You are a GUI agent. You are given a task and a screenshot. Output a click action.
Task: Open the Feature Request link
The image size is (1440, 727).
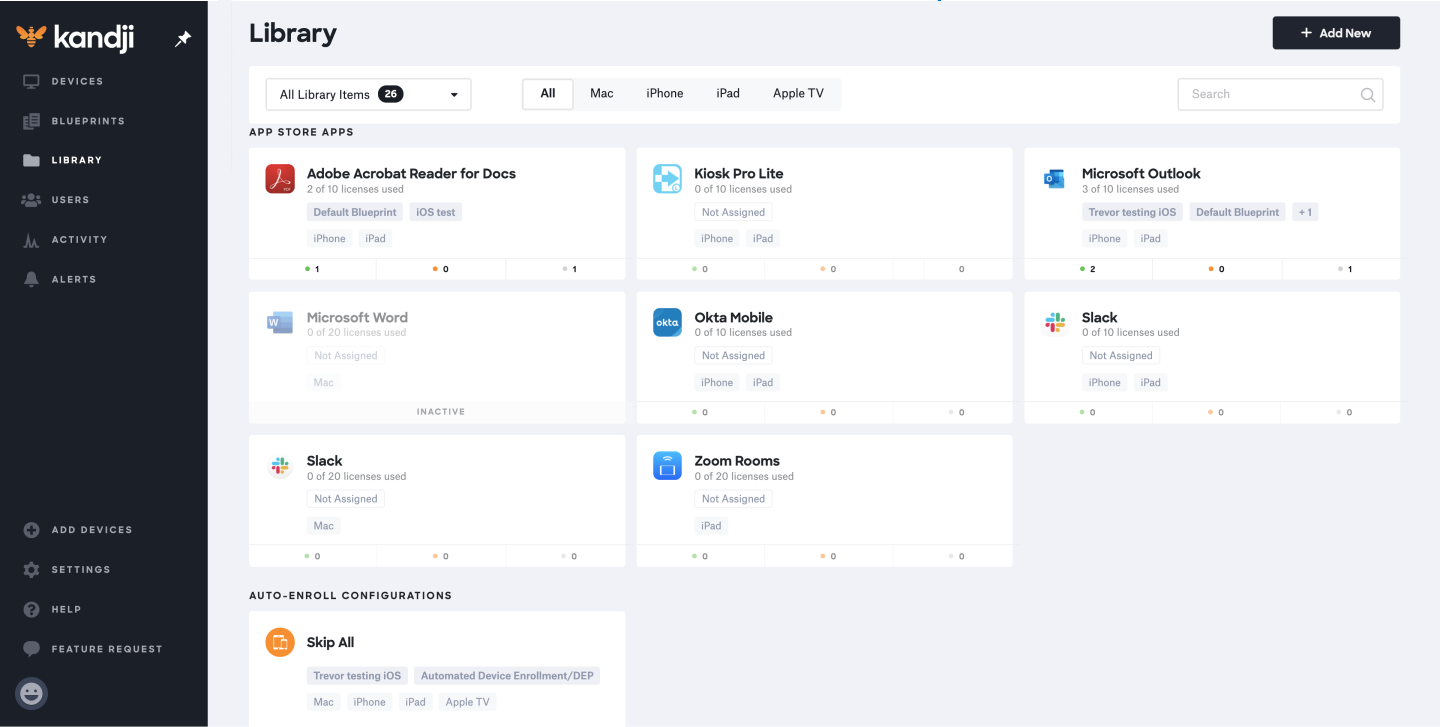click(x=106, y=649)
